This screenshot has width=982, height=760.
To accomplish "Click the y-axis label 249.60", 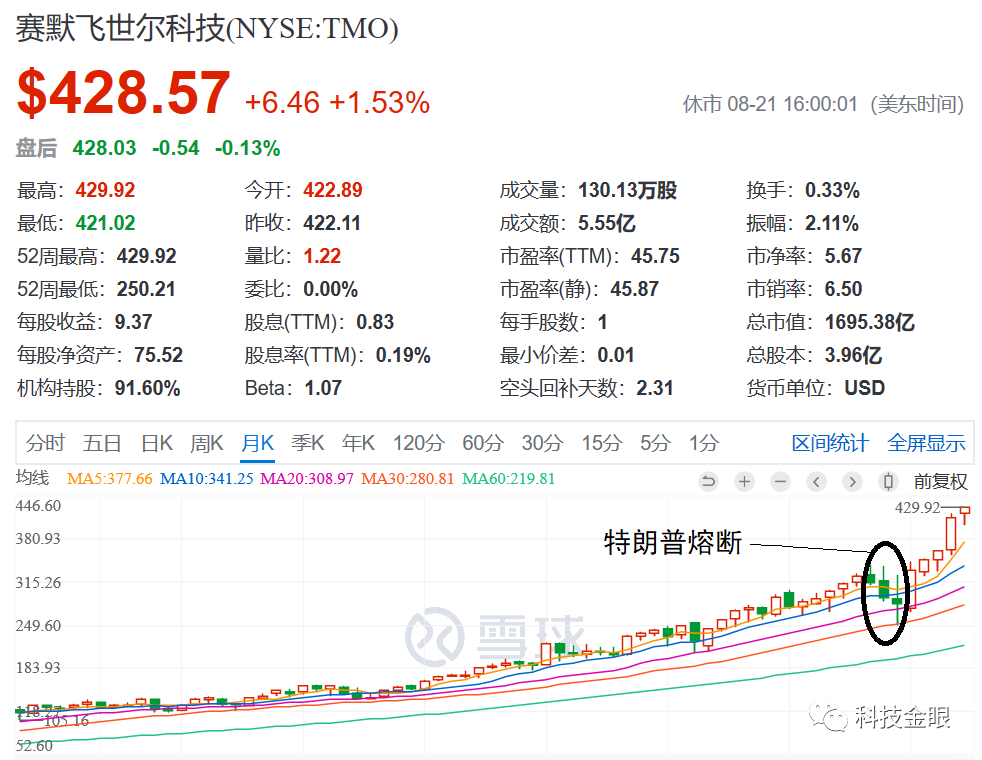I will [x=38, y=625].
